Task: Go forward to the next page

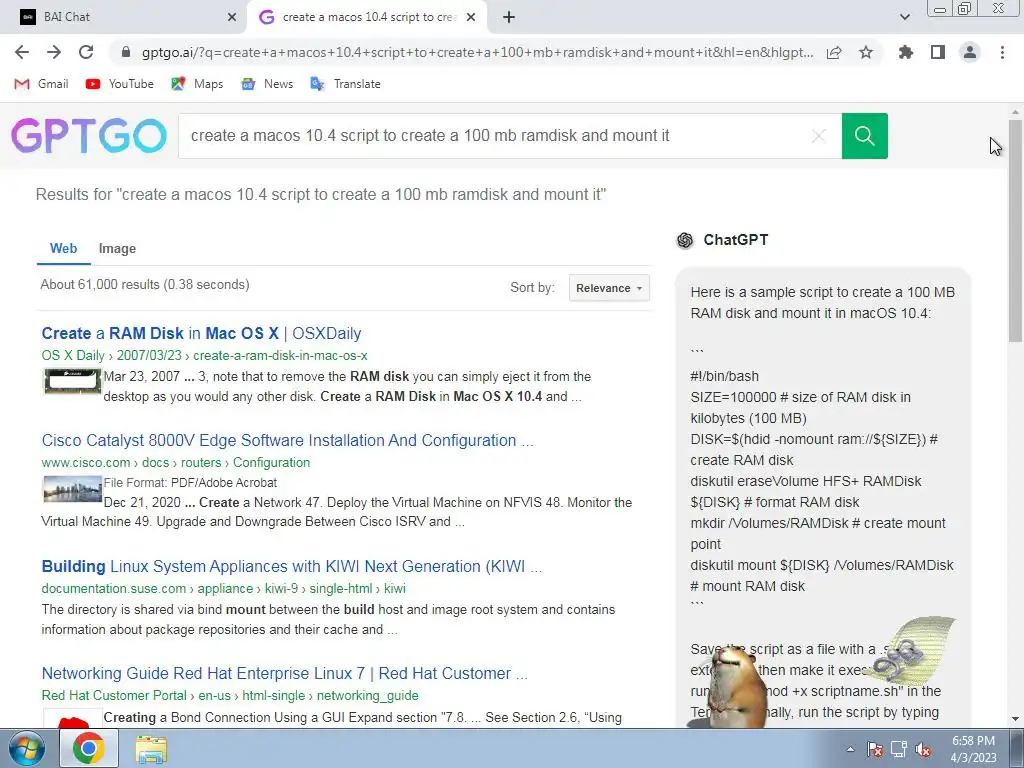Action: click(54, 52)
